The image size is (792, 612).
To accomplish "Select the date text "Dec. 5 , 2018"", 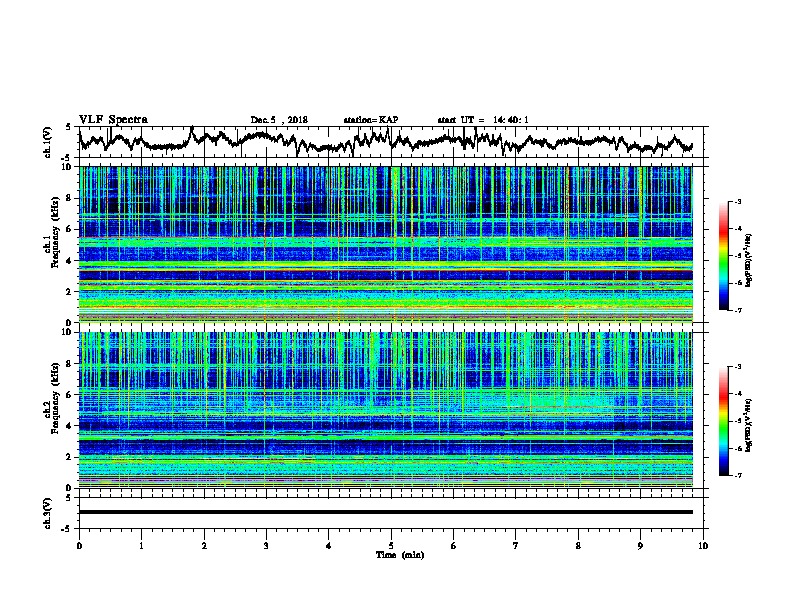I will click(x=279, y=120).
